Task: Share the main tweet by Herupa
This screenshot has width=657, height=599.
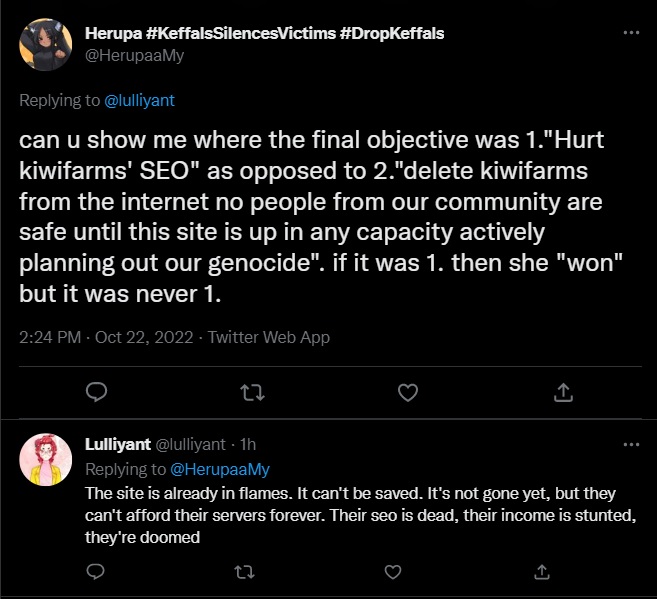Action: pos(563,392)
